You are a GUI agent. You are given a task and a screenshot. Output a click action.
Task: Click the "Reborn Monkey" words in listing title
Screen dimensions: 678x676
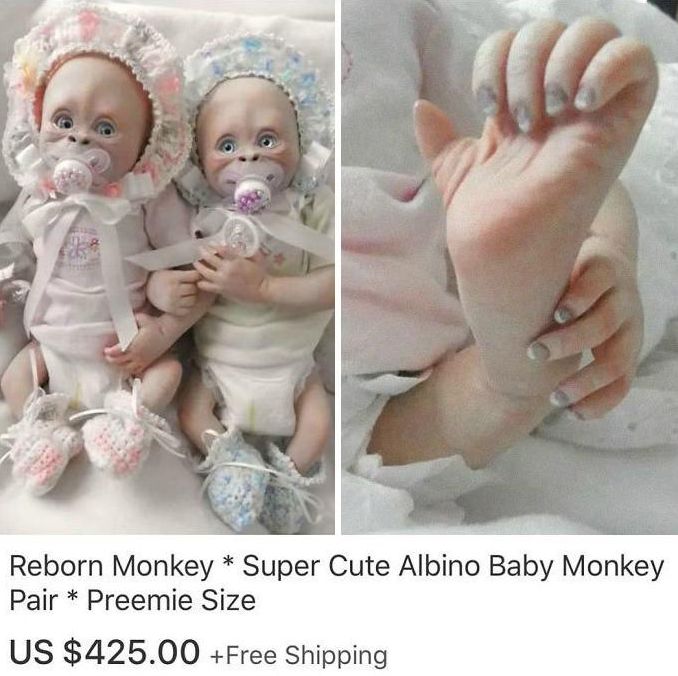point(112,566)
